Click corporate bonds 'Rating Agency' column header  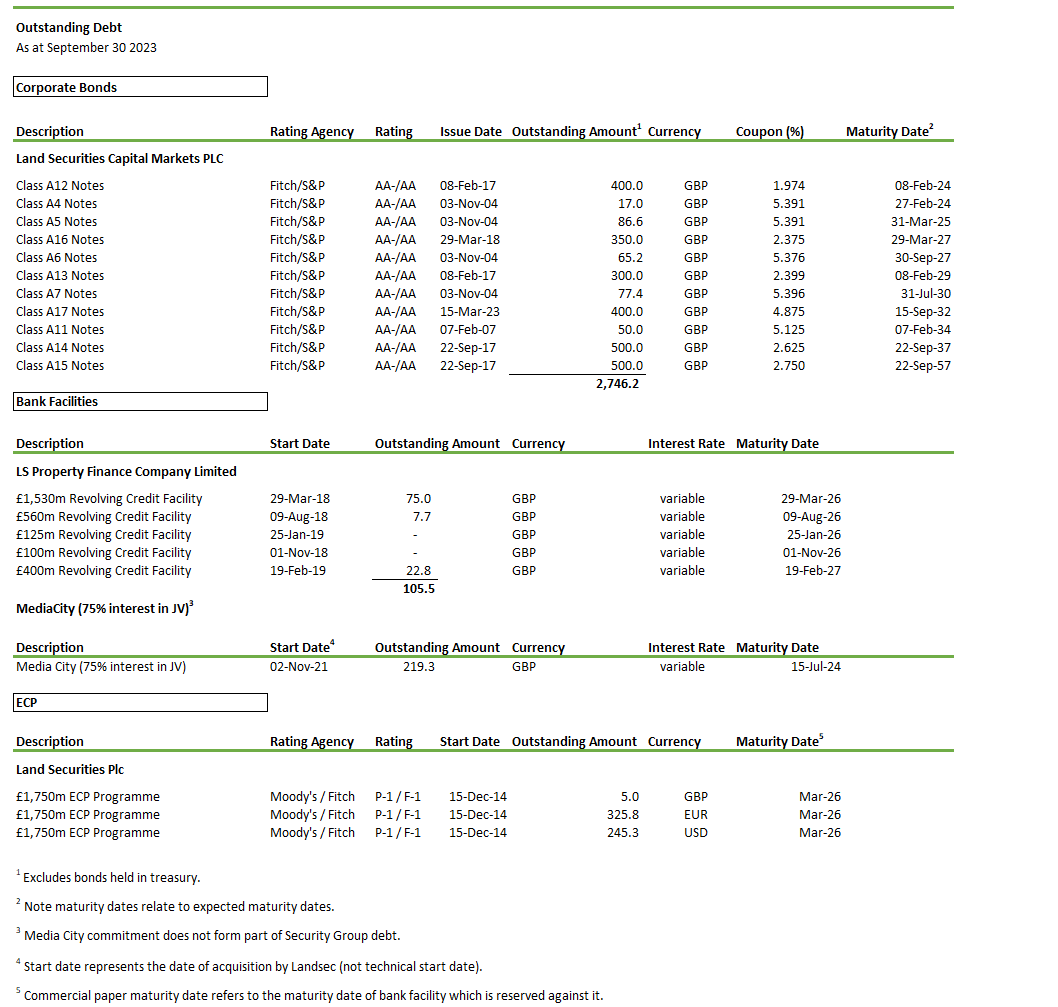[x=312, y=132]
